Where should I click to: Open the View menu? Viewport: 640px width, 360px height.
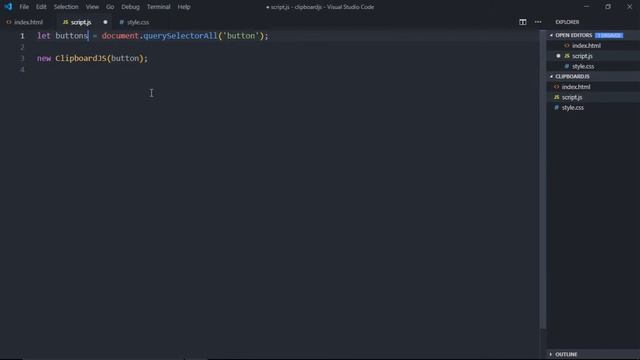pyautogui.click(x=92, y=7)
